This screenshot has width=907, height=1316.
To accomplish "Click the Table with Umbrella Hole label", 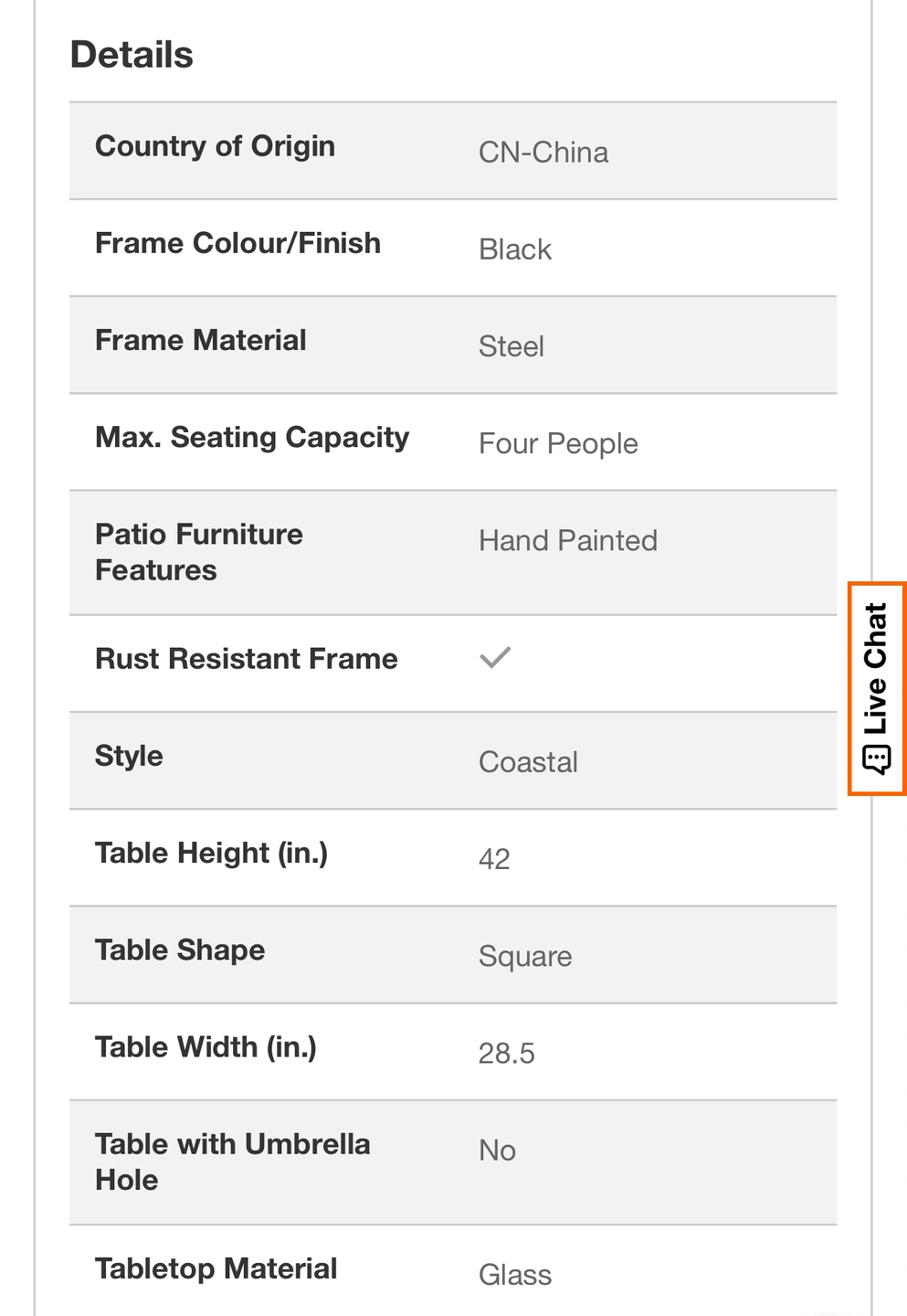I will pos(233,1162).
